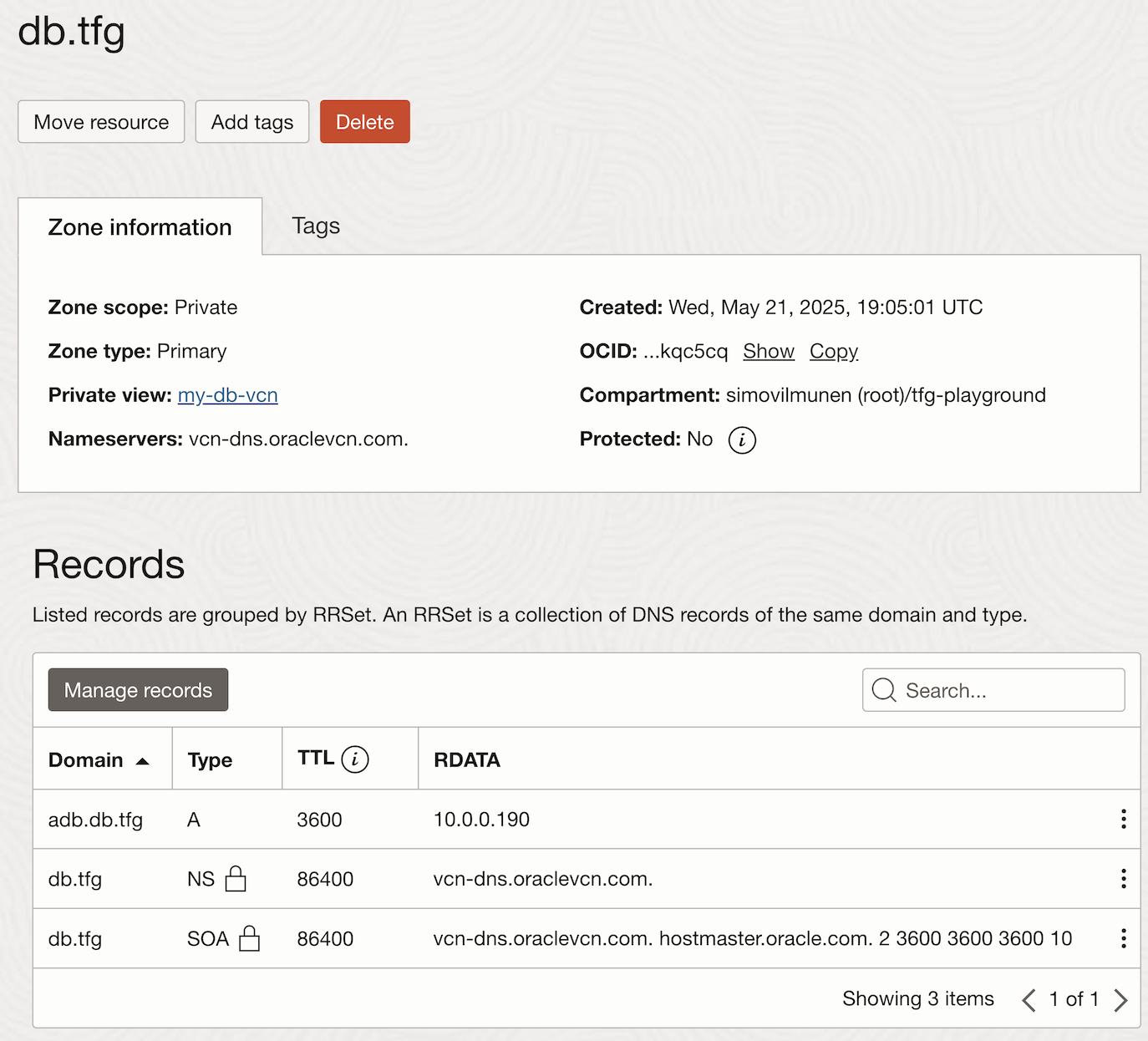Show the full OCID

pos(769,351)
